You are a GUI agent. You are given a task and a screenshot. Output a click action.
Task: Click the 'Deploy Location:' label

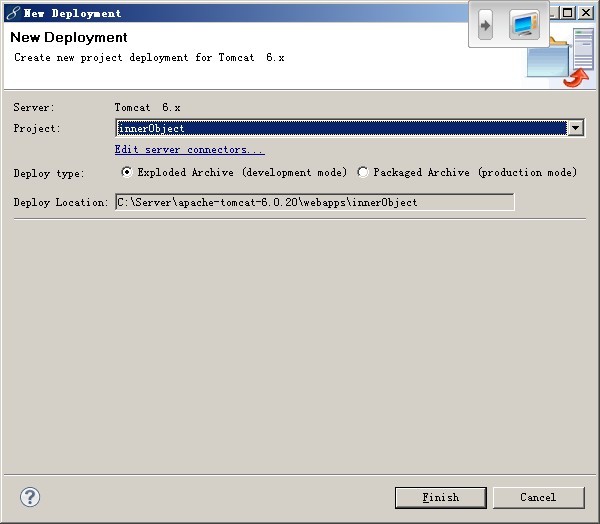pyautogui.click(x=60, y=202)
